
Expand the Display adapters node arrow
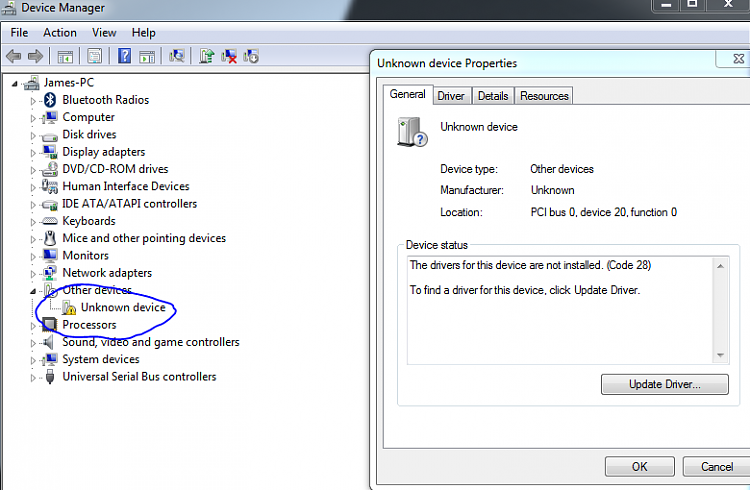pyautogui.click(x=33, y=153)
